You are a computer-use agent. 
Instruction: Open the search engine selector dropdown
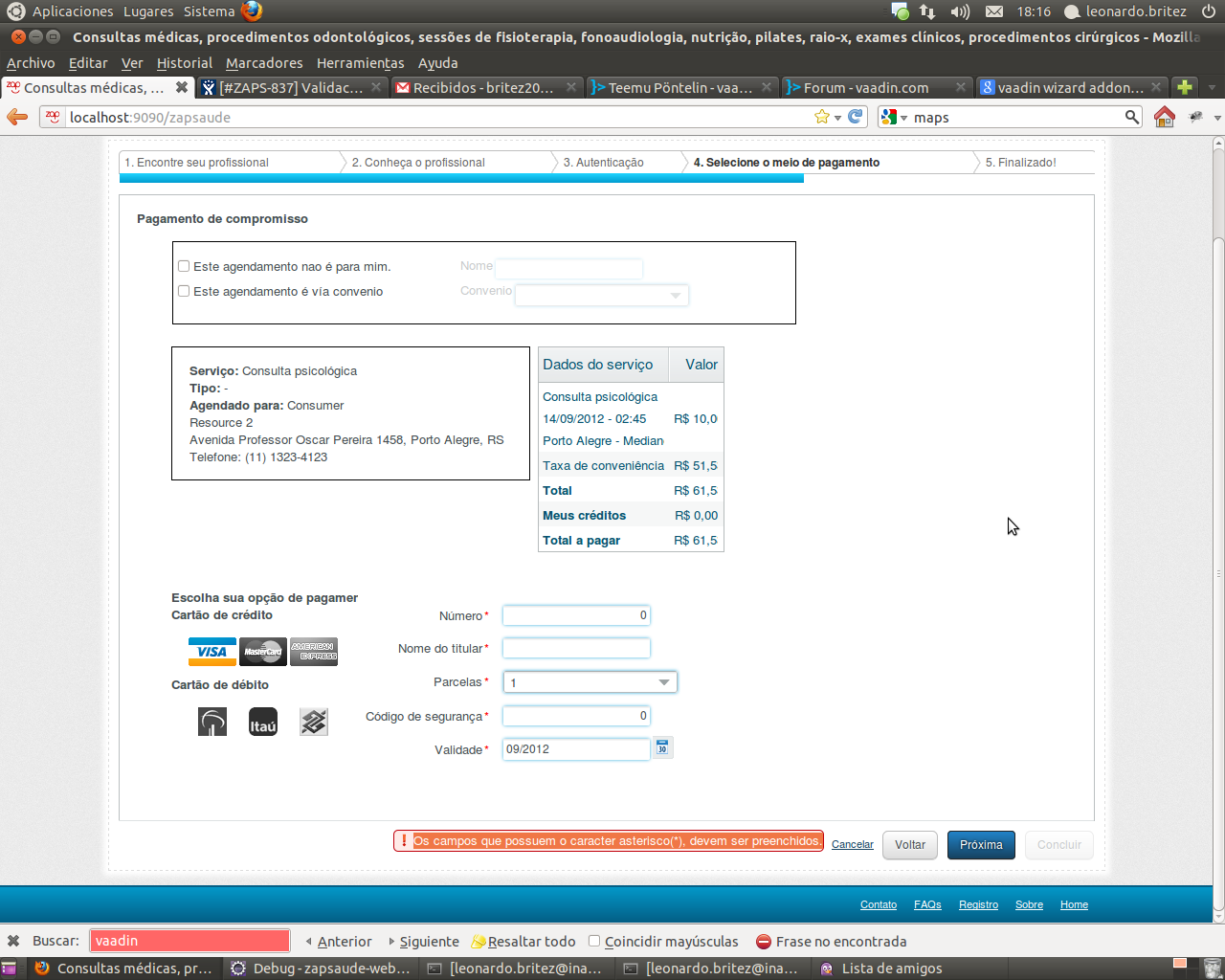894,117
